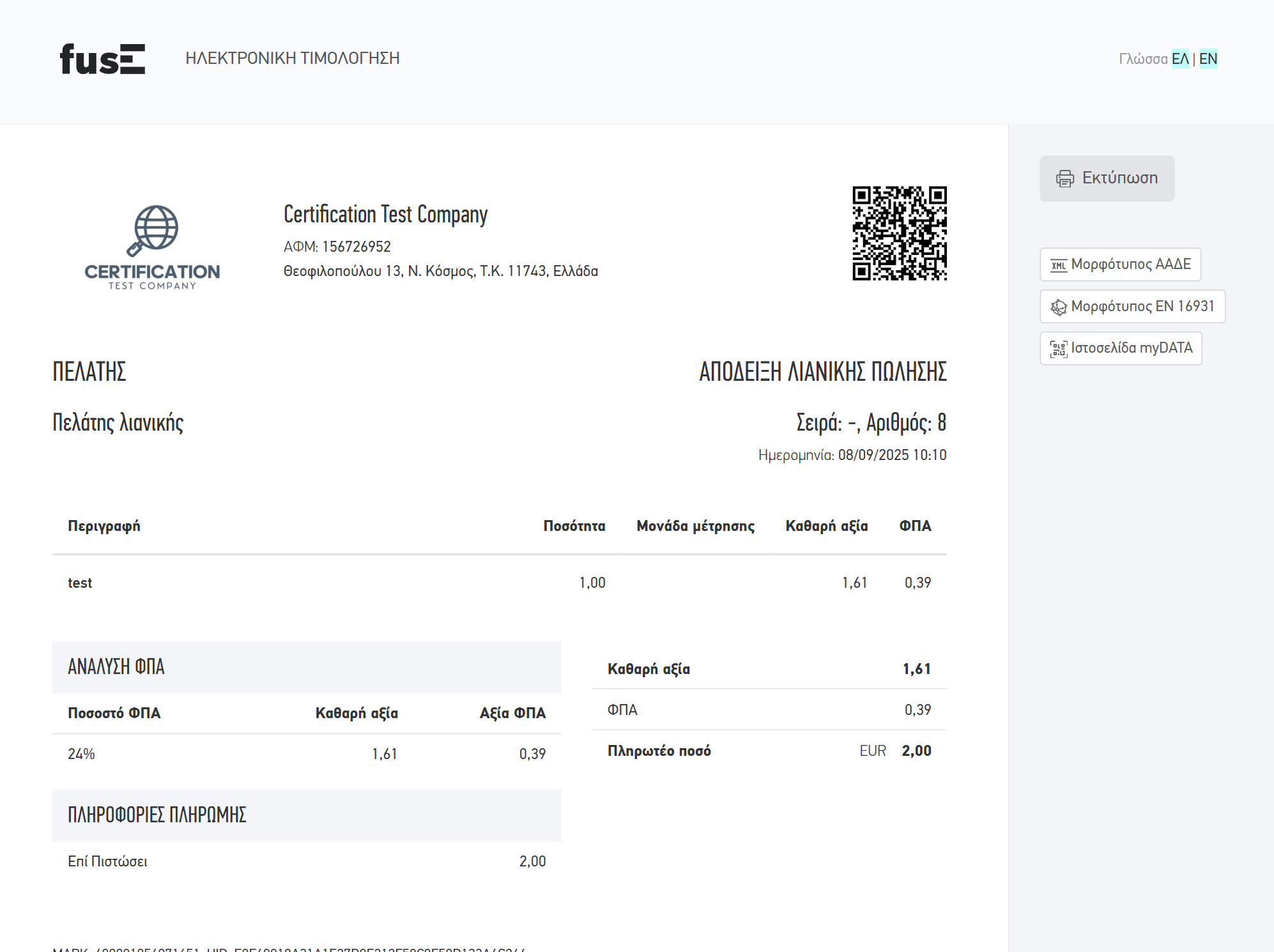The height and width of the screenshot is (952, 1274).
Task: Click the ΗΛΕΚΤΡΟΝΙΚΗ ΤΙΜΟΛΟΓΗΣΗ header title
Action: pyautogui.click(x=292, y=58)
